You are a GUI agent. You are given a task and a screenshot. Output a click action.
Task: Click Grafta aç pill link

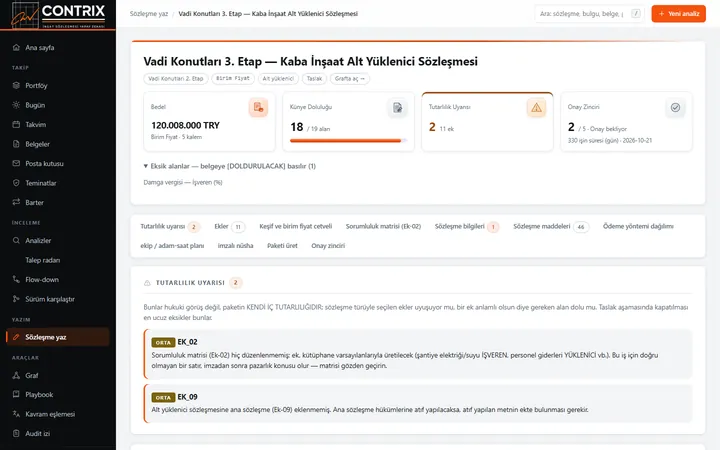[350, 79]
